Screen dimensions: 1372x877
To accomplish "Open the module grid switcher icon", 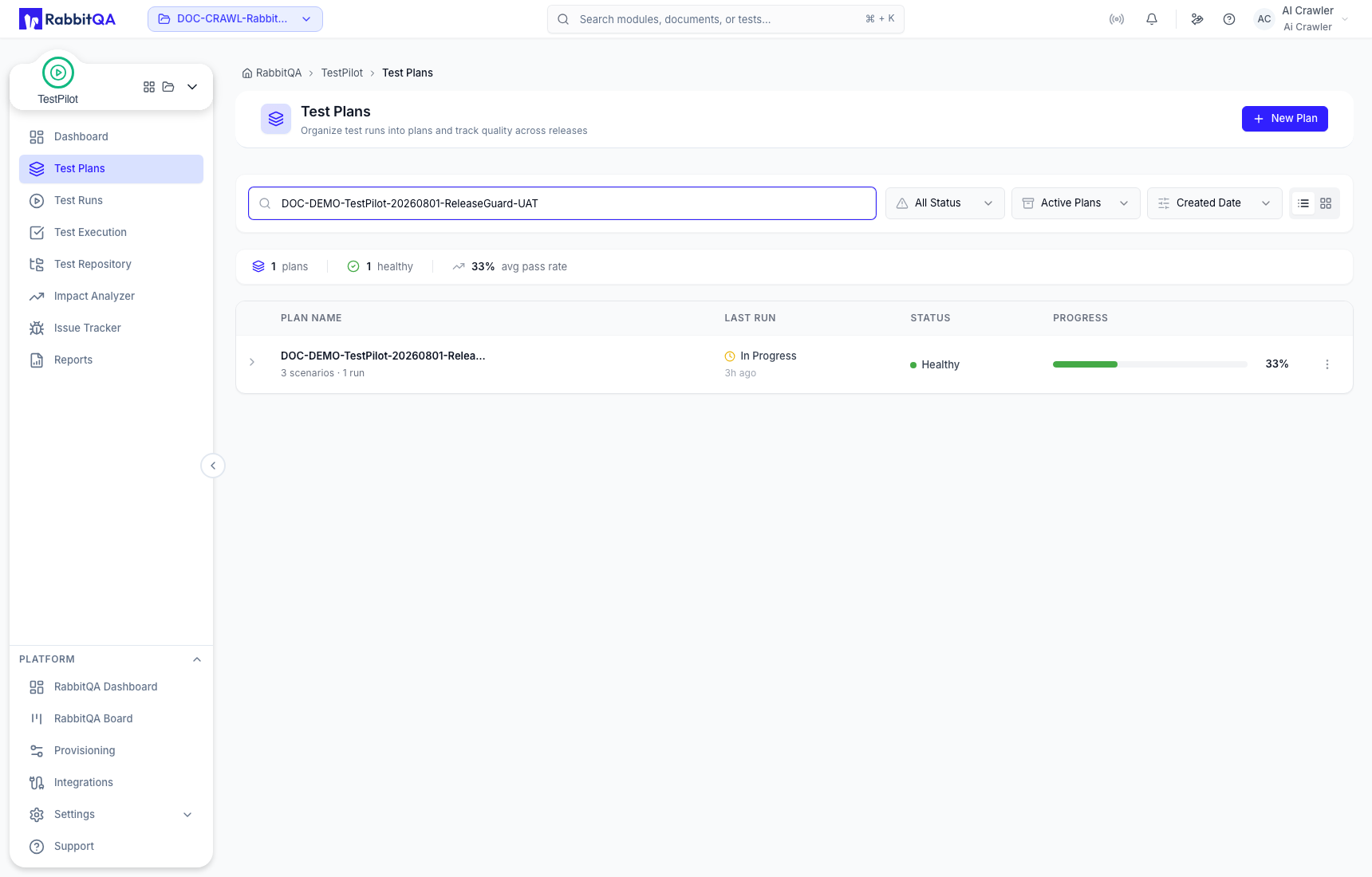I will (x=149, y=87).
